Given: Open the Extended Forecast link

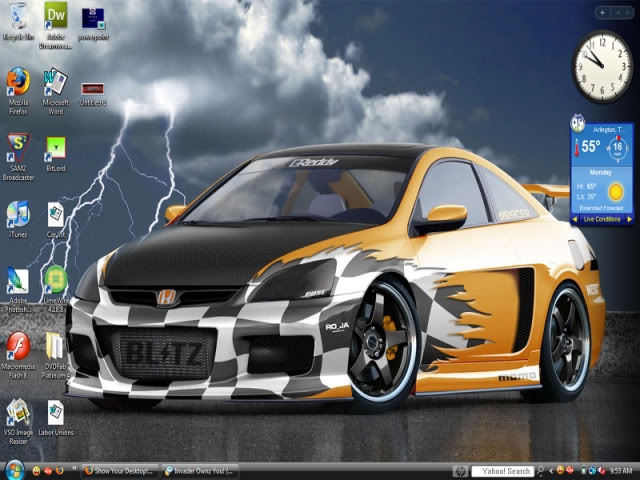Looking at the screenshot, I should [x=601, y=208].
